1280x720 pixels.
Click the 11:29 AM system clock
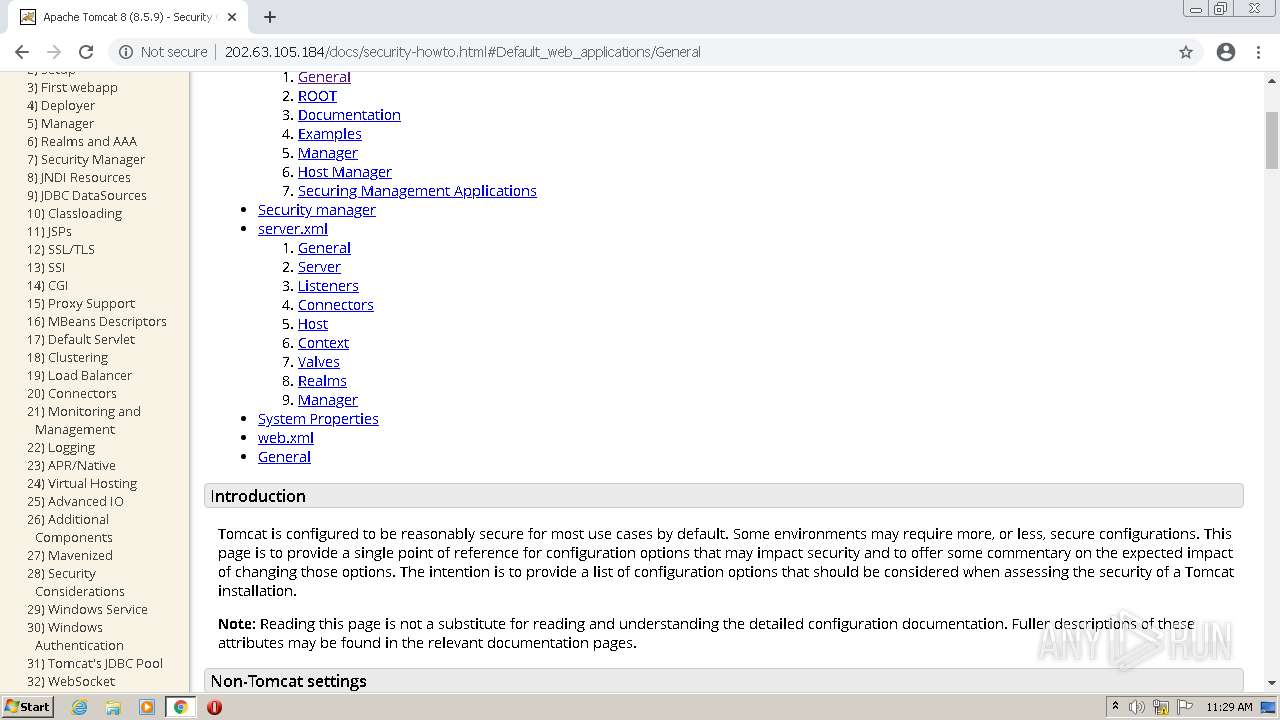[x=1229, y=707]
